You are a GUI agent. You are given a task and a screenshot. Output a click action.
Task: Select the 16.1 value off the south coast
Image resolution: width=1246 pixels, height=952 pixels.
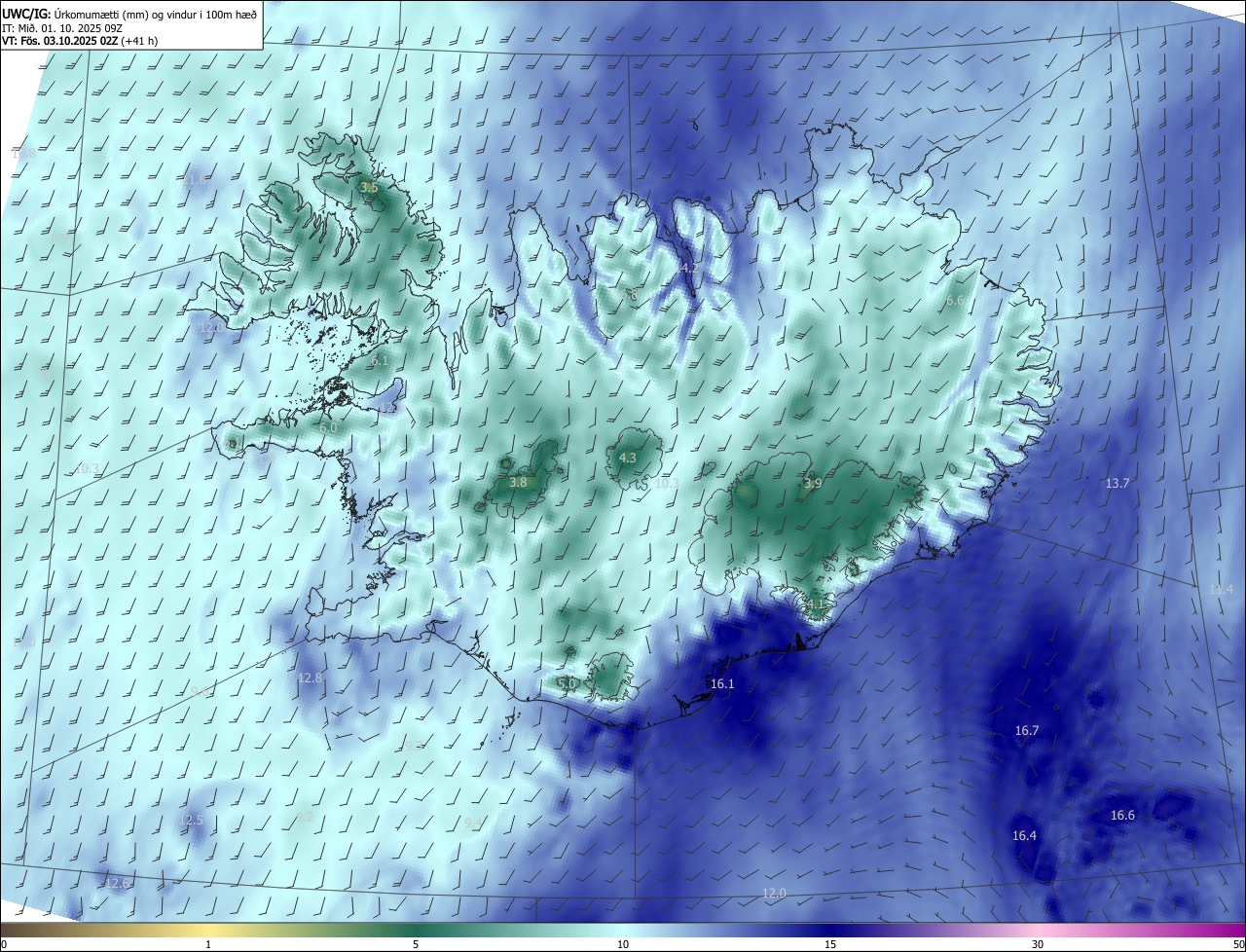point(722,684)
